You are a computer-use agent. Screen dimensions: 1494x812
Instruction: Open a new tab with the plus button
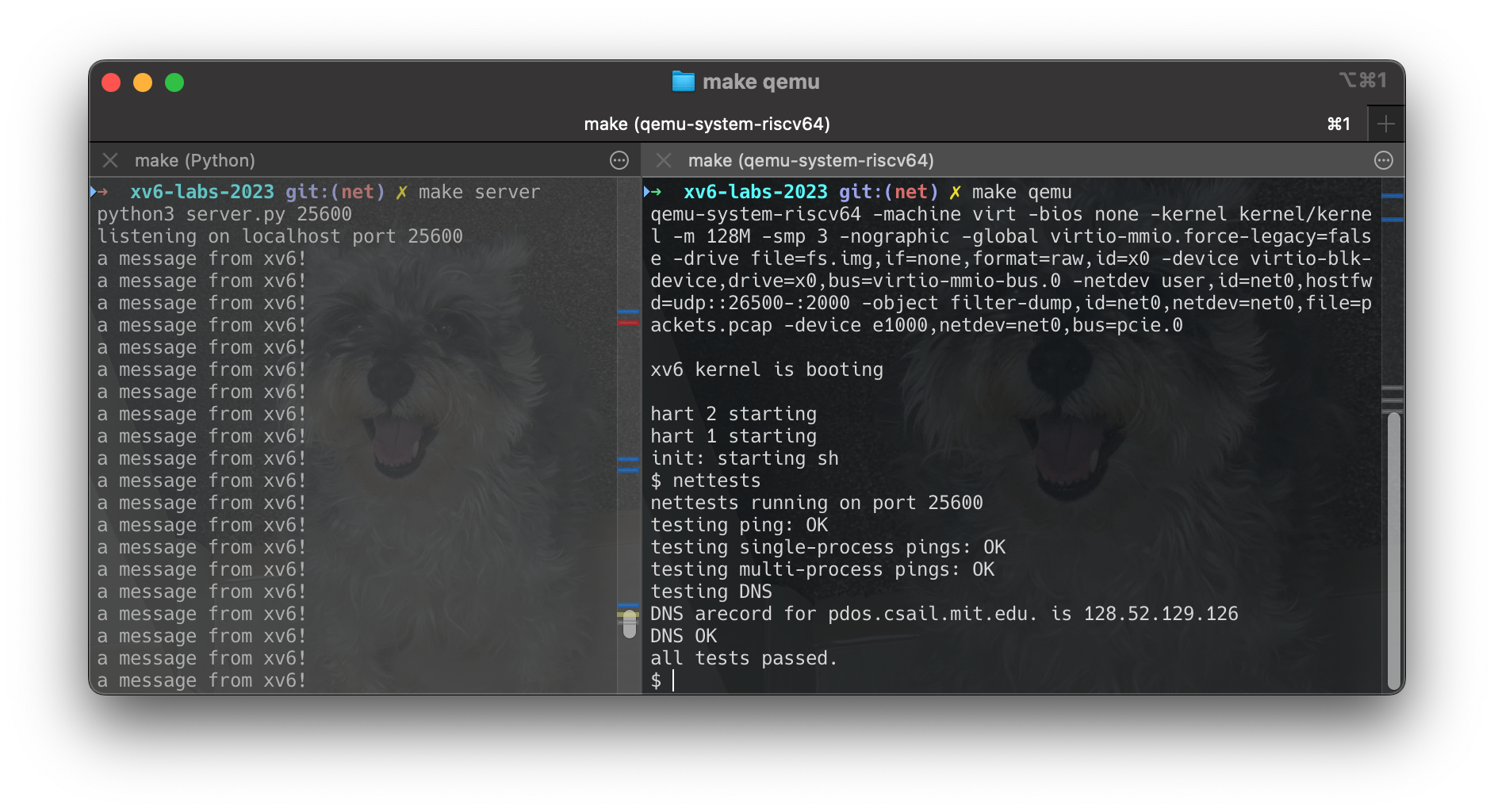(1385, 123)
